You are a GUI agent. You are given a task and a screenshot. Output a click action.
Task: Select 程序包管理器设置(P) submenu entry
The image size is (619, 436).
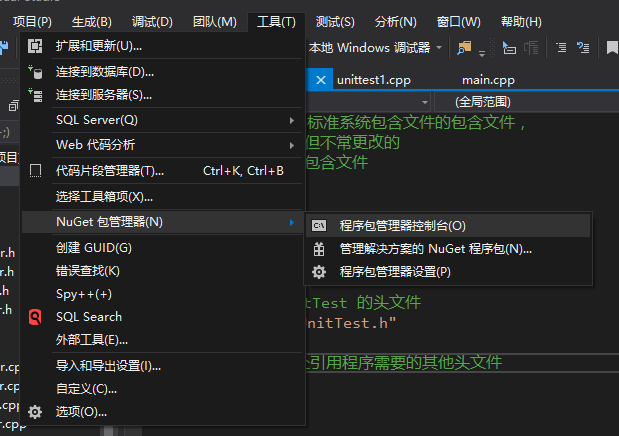pyautogui.click(x=448, y=272)
